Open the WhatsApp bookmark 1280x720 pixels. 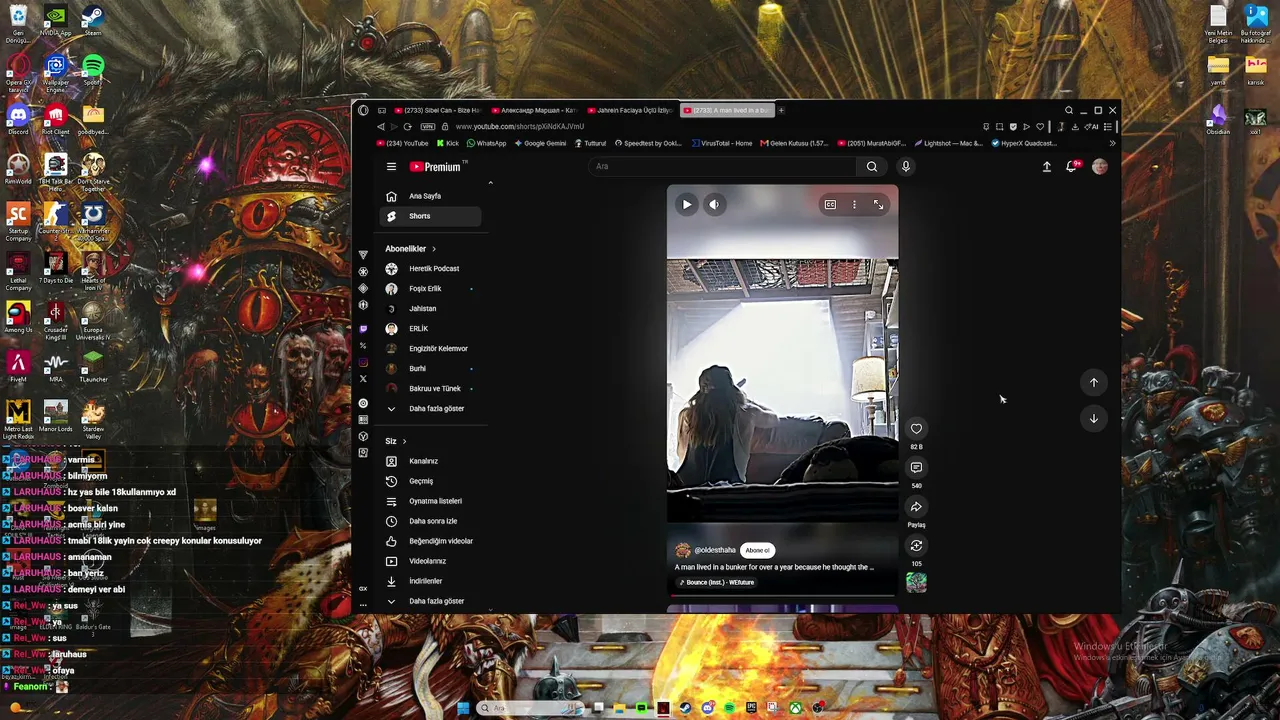tap(486, 143)
